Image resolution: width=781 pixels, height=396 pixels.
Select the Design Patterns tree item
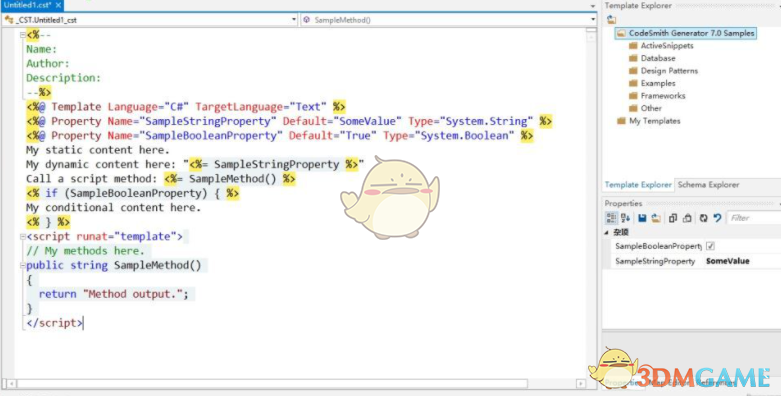click(x=669, y=70)
